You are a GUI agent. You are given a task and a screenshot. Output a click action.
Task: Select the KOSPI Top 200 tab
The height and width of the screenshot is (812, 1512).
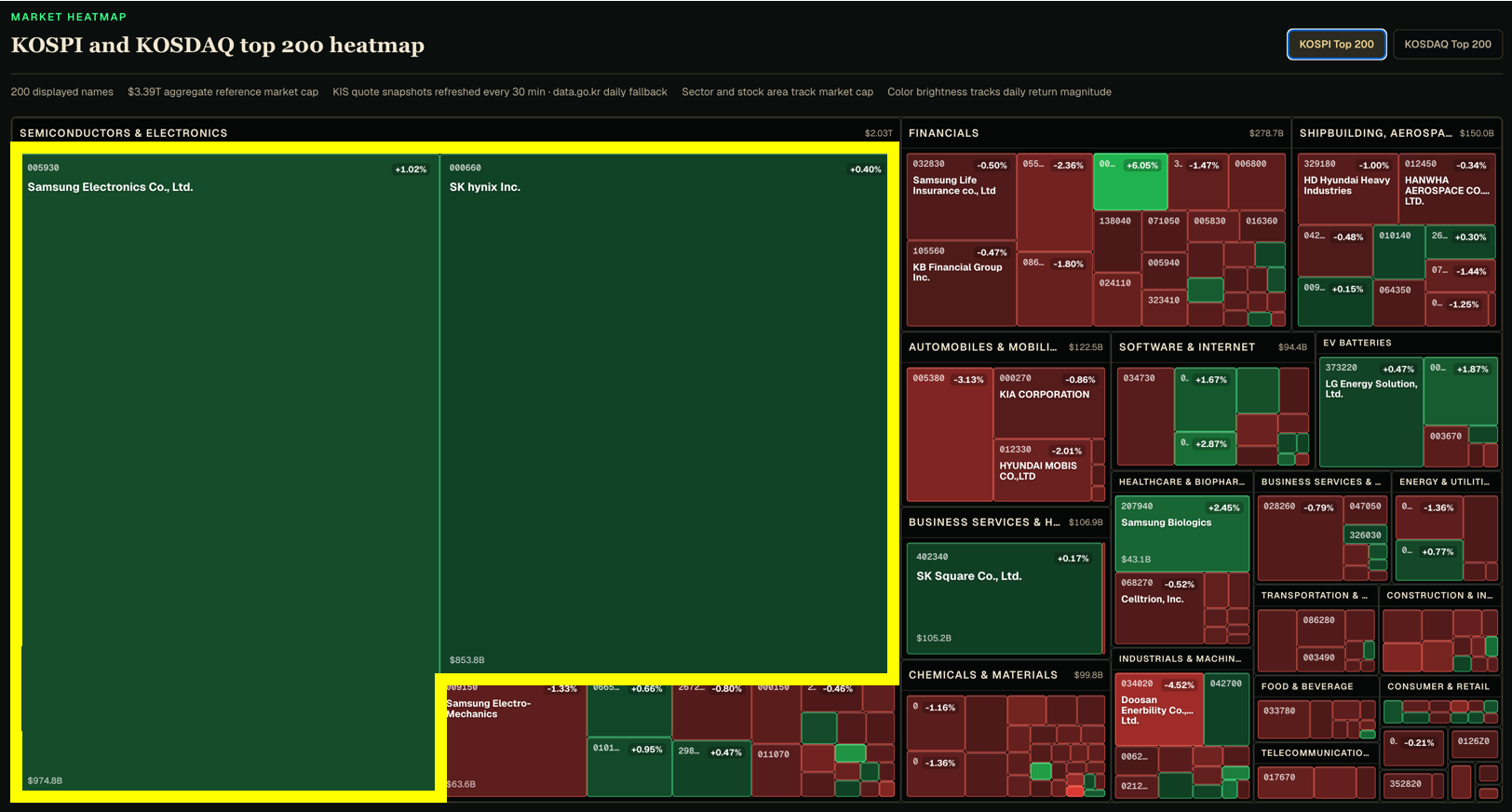[x=1336, y=44]
